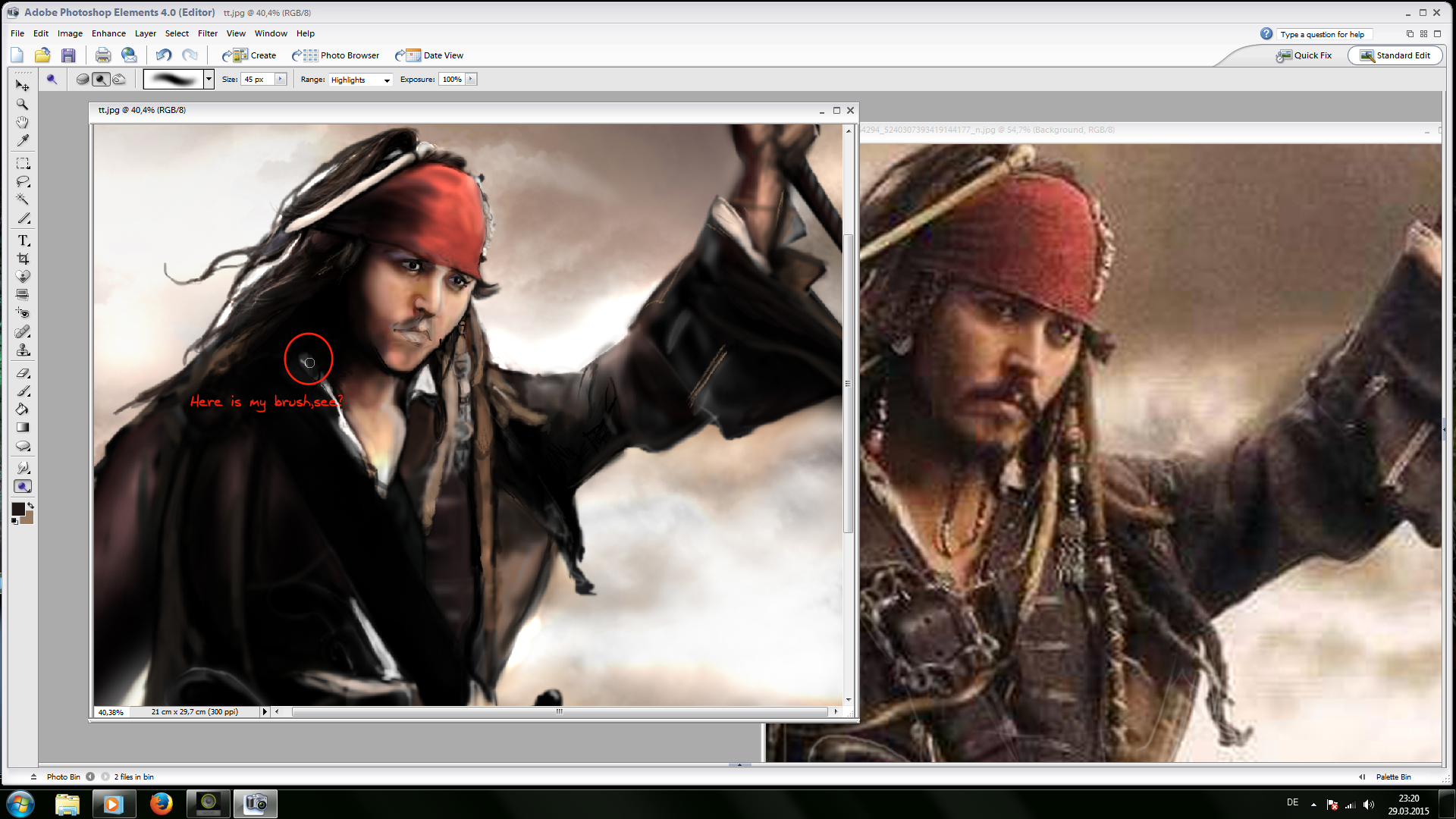
Task: Select the Clone Stamp tool
Action: tap(23, 350)
